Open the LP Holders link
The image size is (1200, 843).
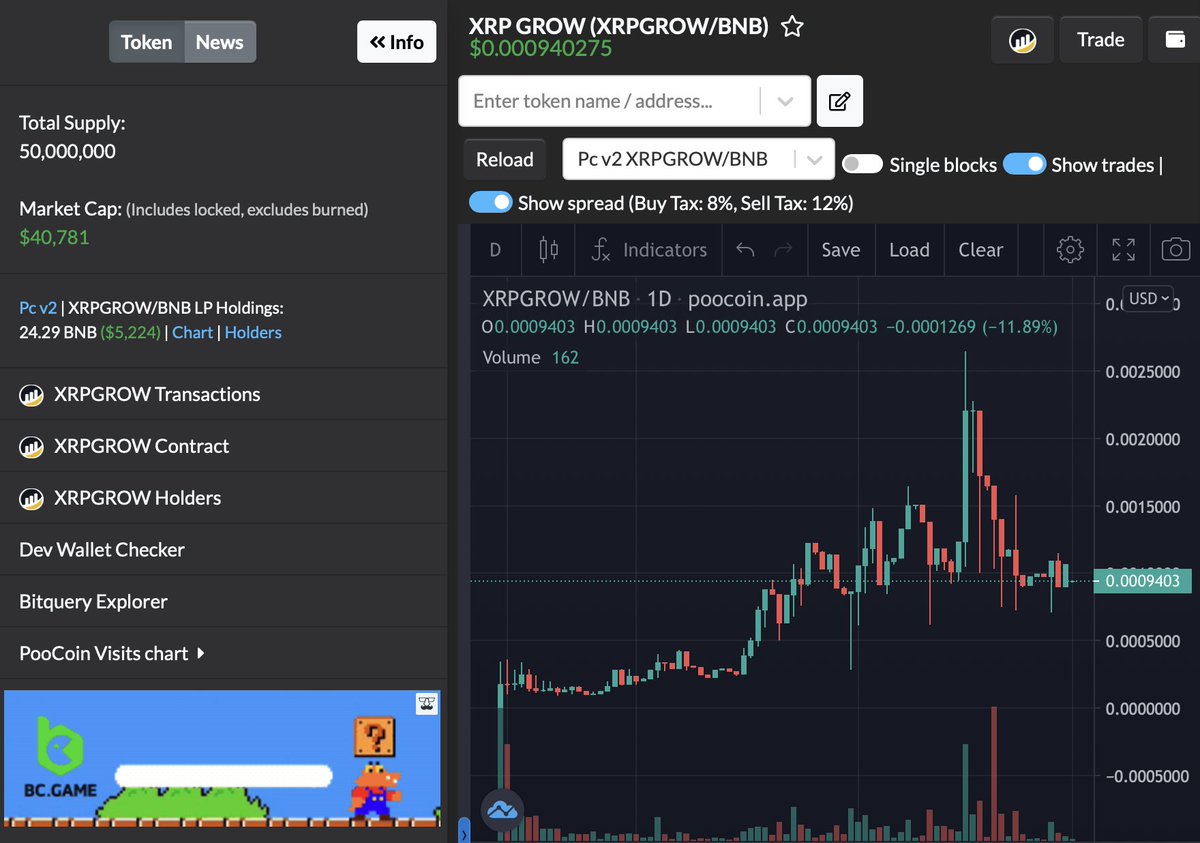click(253, 333)
